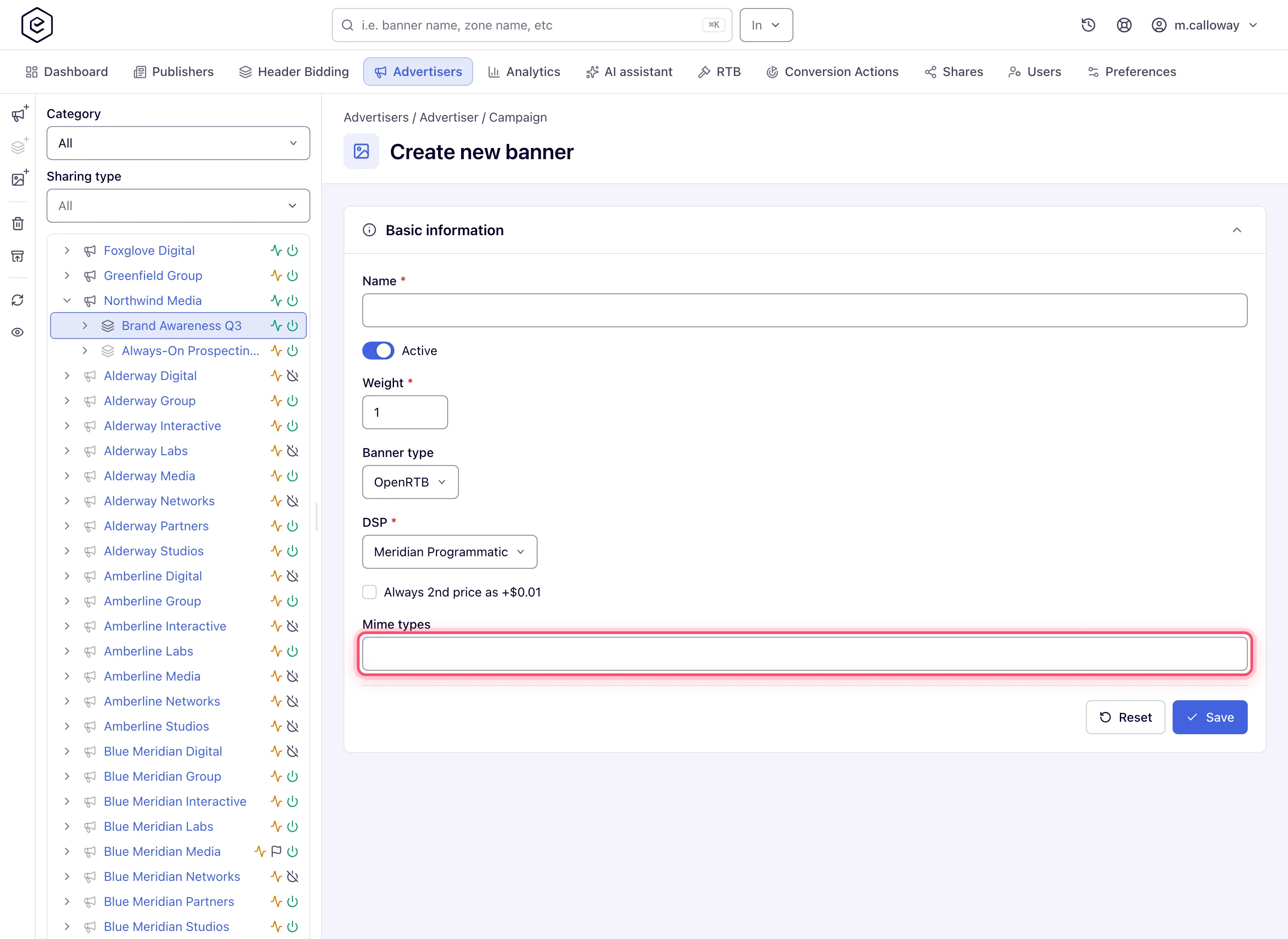This screenshot has height=939, width=1288.
Task: Click the Reset button
Action: coord(1126,717)
